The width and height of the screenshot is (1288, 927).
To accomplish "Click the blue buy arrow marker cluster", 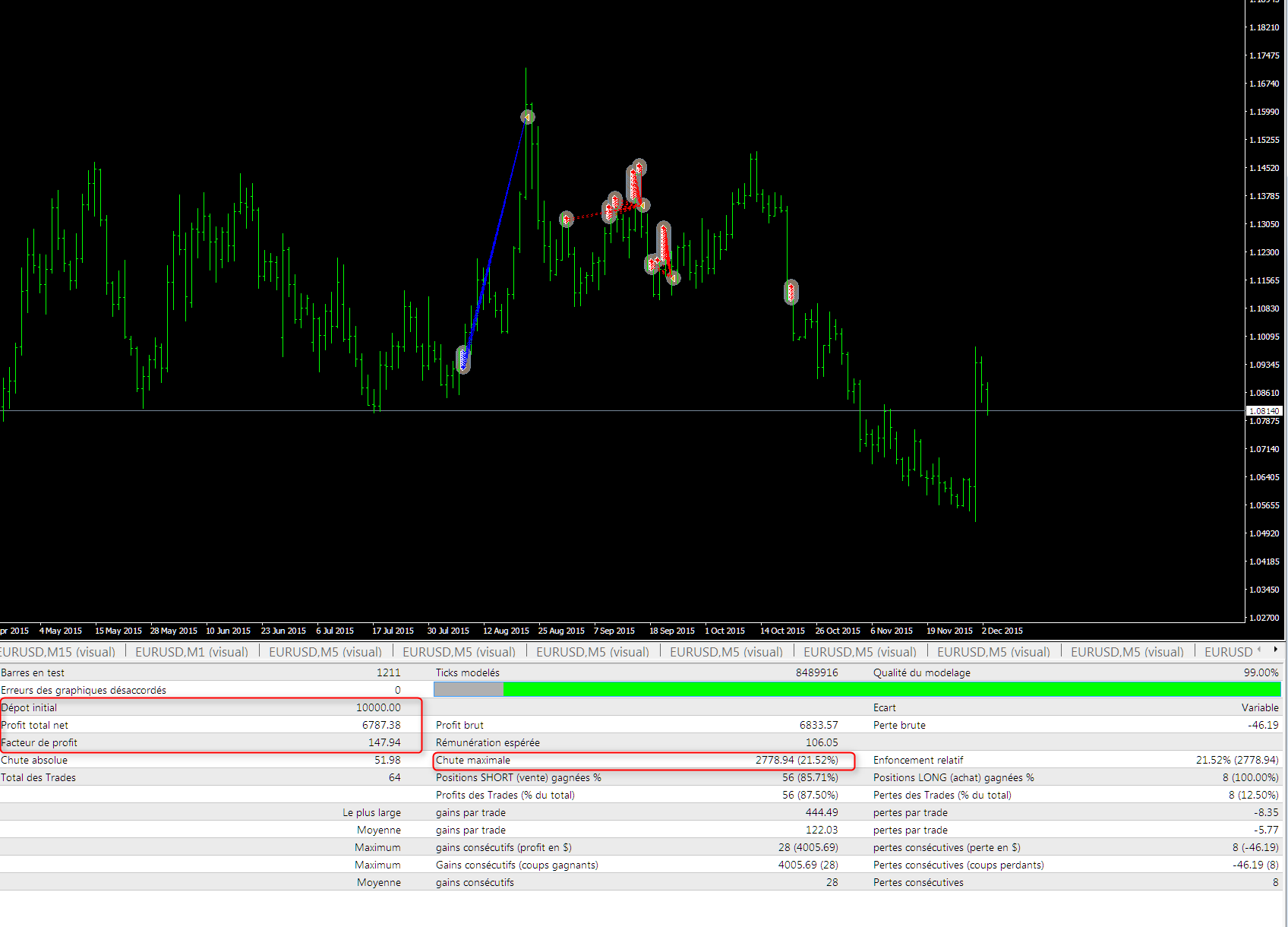I will pyautogui.click(x=463, y=359).
